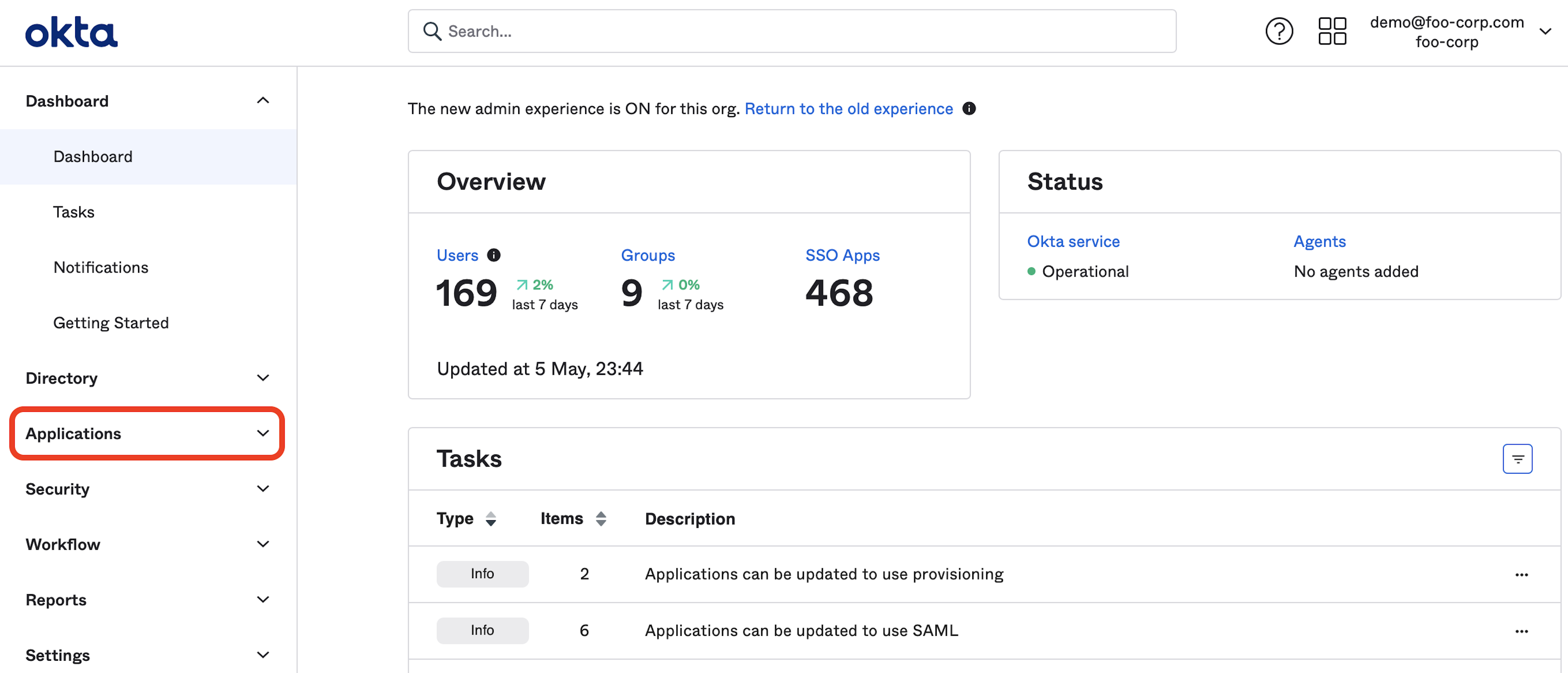Open the SSO Apps overview link
This screenshot has width=1568, height=673.
[842, 255]
